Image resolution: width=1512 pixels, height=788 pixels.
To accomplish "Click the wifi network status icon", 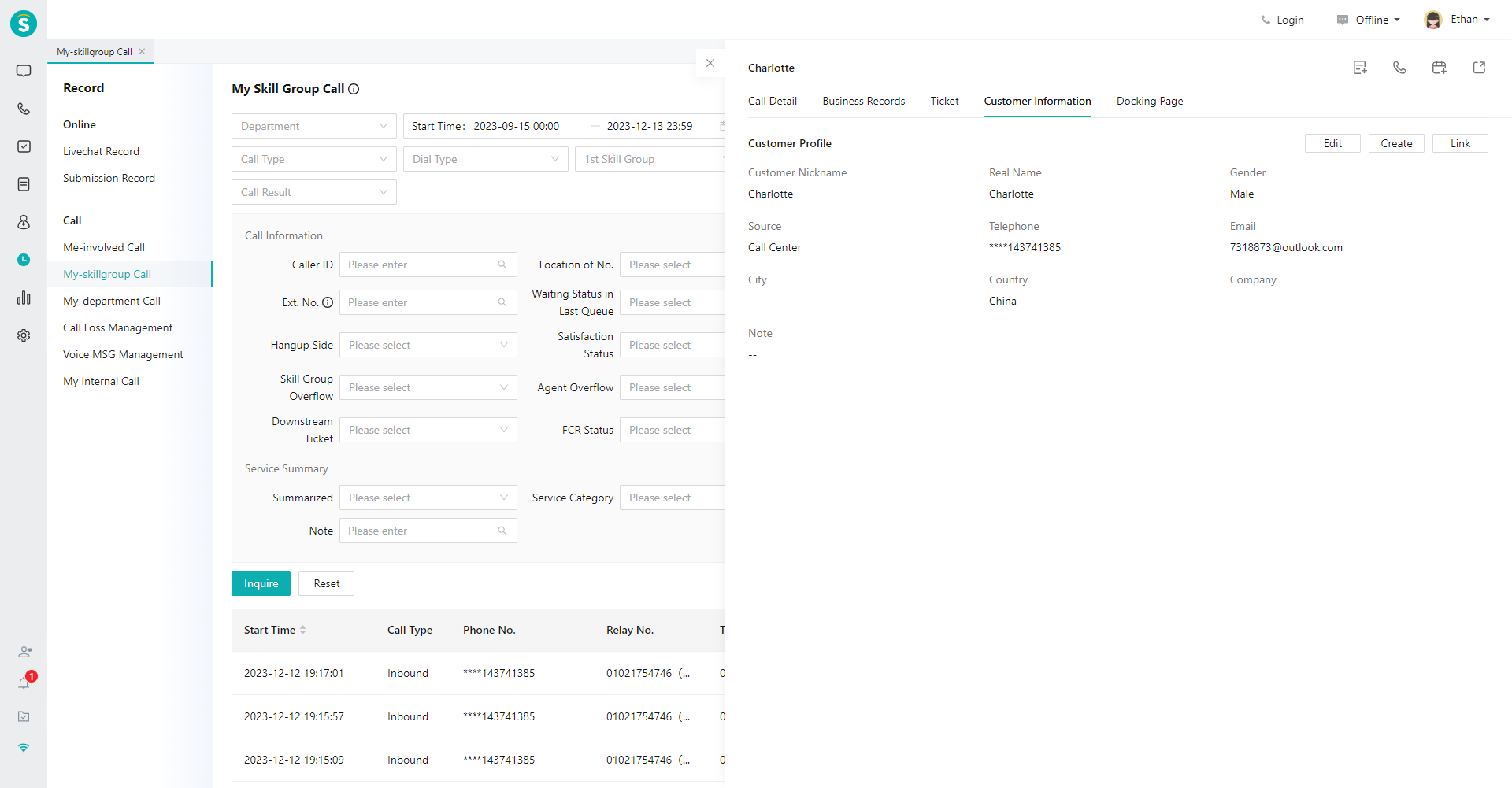I will pyautogui.click(x=24, y=748).
